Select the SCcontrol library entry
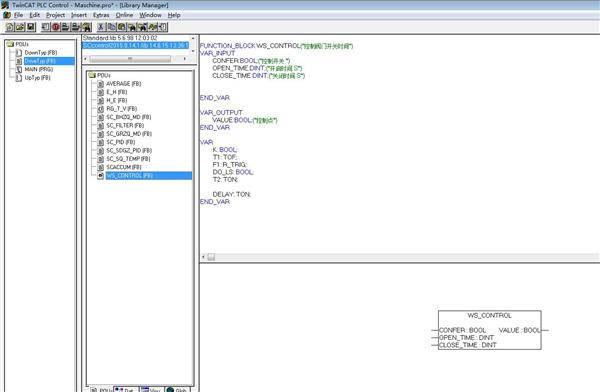 [135, 45]
